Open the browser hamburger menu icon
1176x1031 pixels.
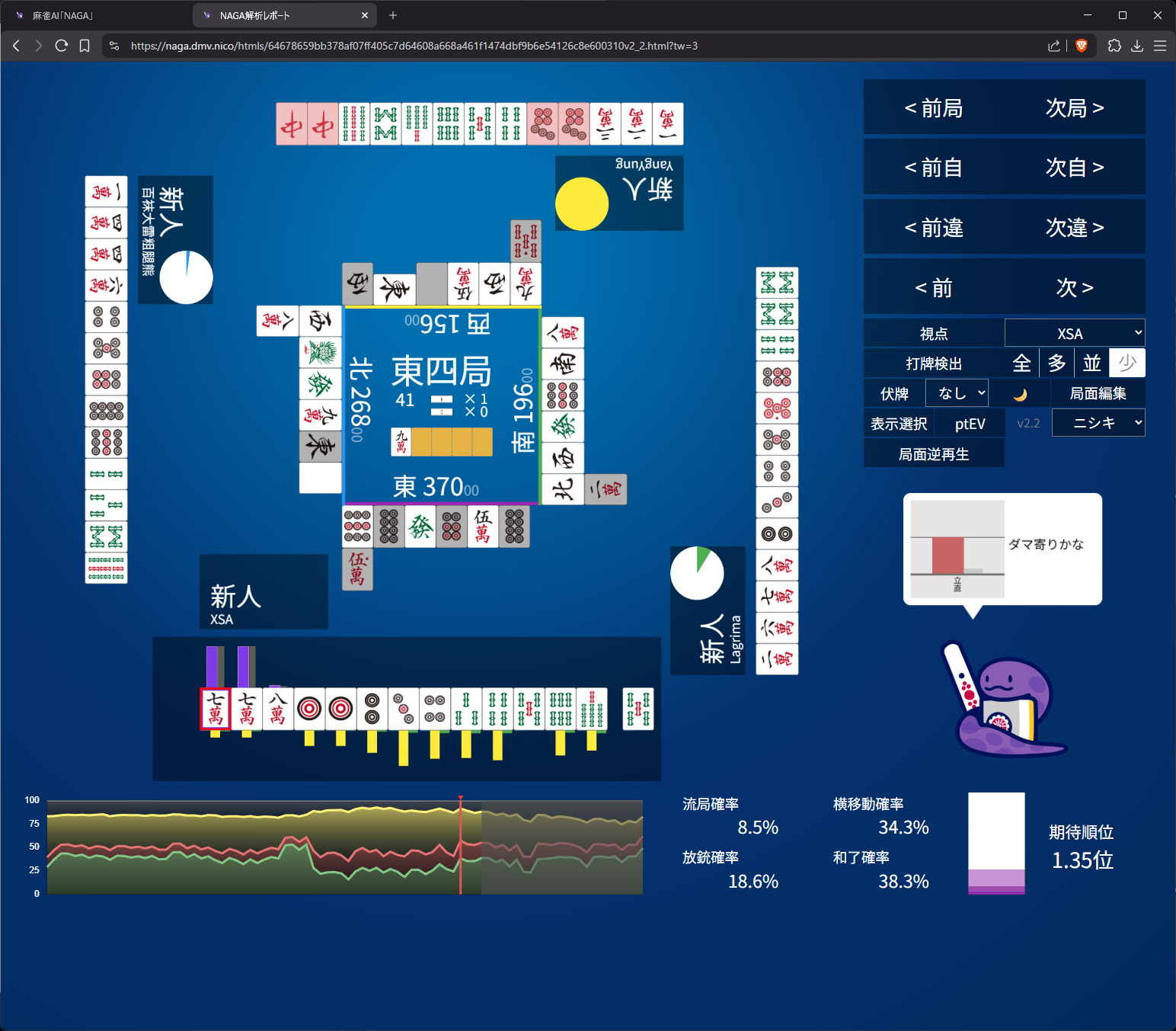[1160, 46]
